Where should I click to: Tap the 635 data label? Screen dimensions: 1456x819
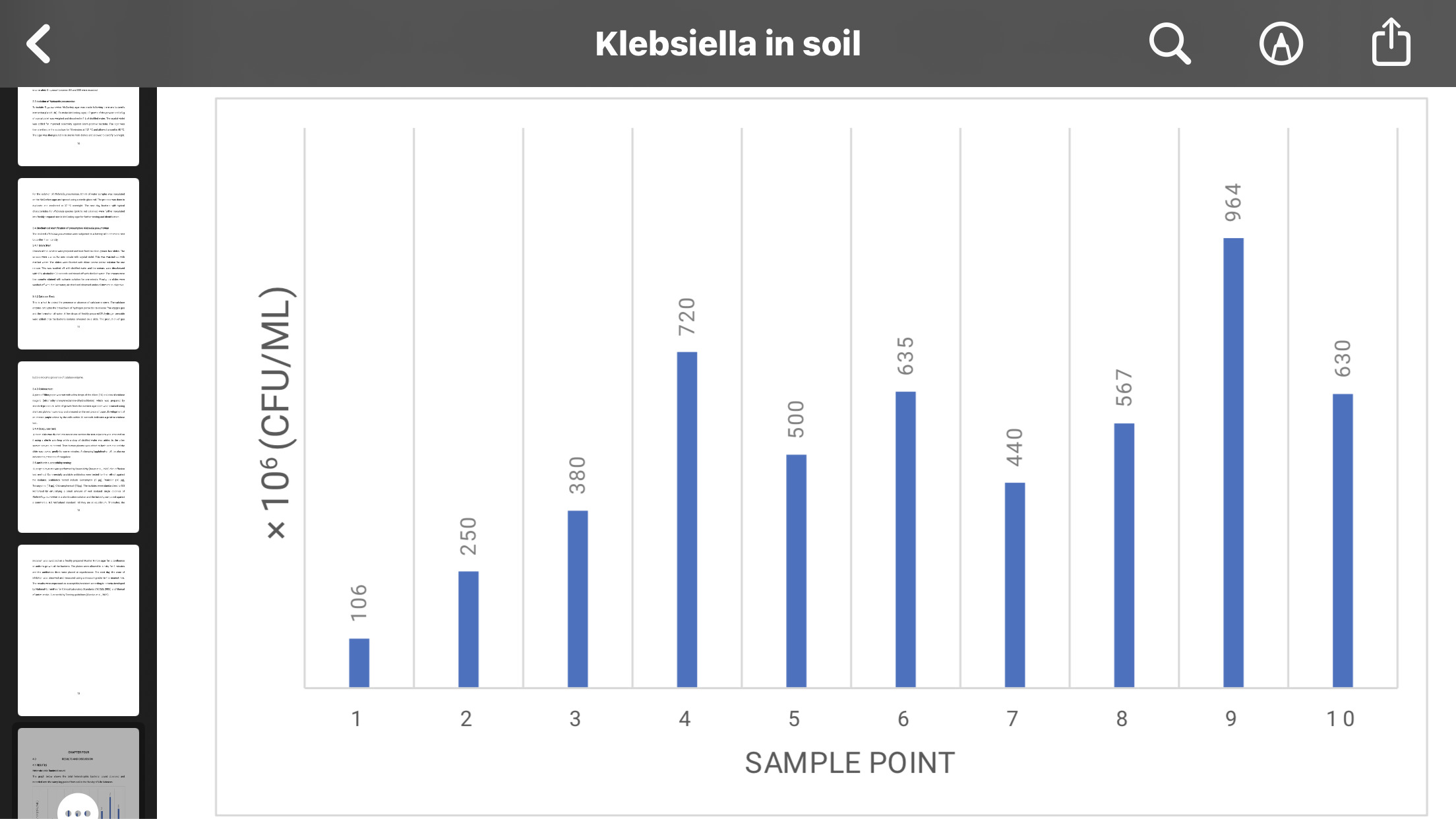pos(906,355)
